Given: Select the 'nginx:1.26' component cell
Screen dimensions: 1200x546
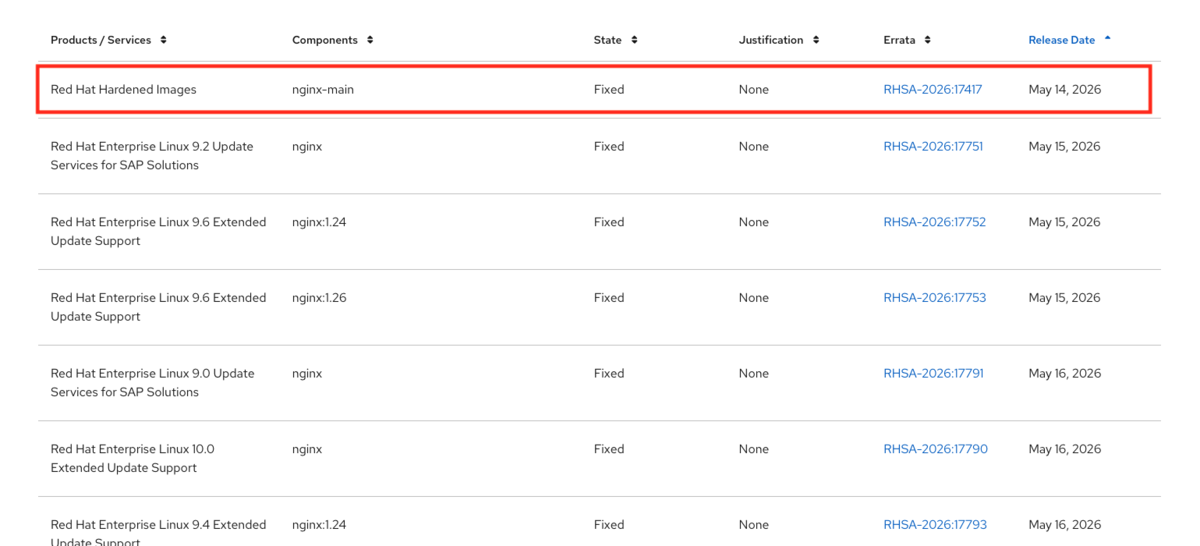Looking at the screenshot, I should 319,298.
